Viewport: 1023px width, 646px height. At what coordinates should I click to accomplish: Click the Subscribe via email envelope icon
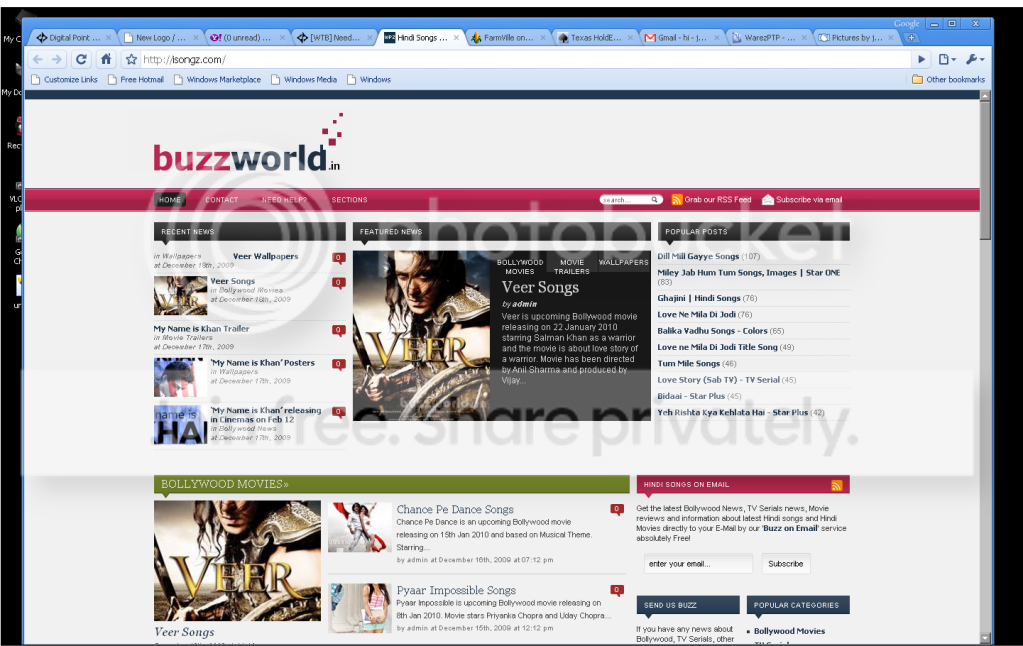(768, 200)
